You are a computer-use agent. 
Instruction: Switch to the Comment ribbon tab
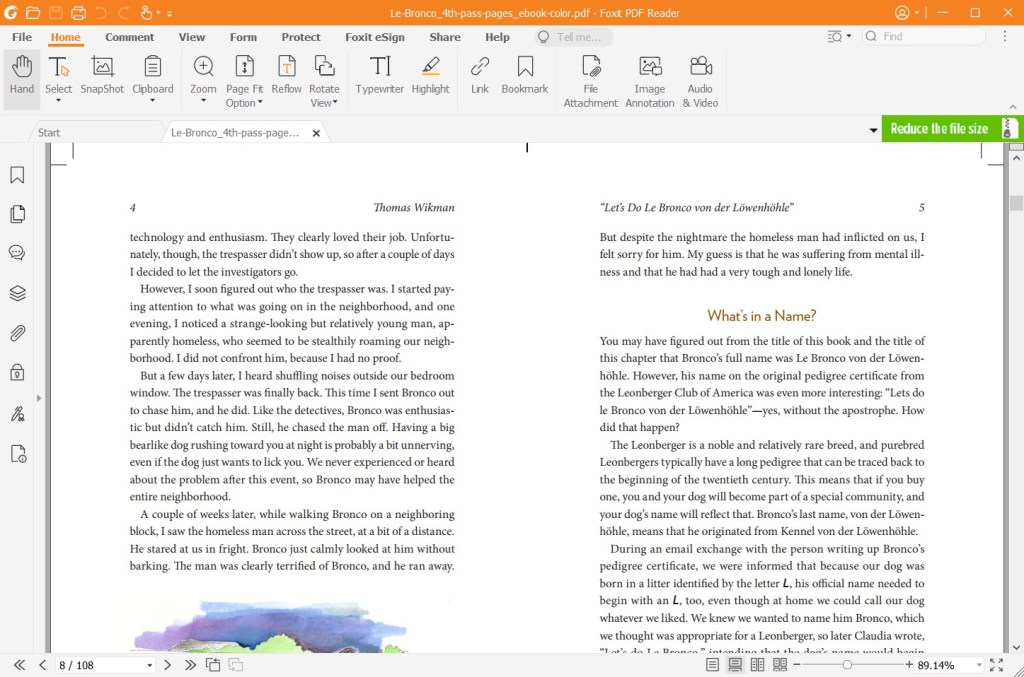(x=129, y=36)
